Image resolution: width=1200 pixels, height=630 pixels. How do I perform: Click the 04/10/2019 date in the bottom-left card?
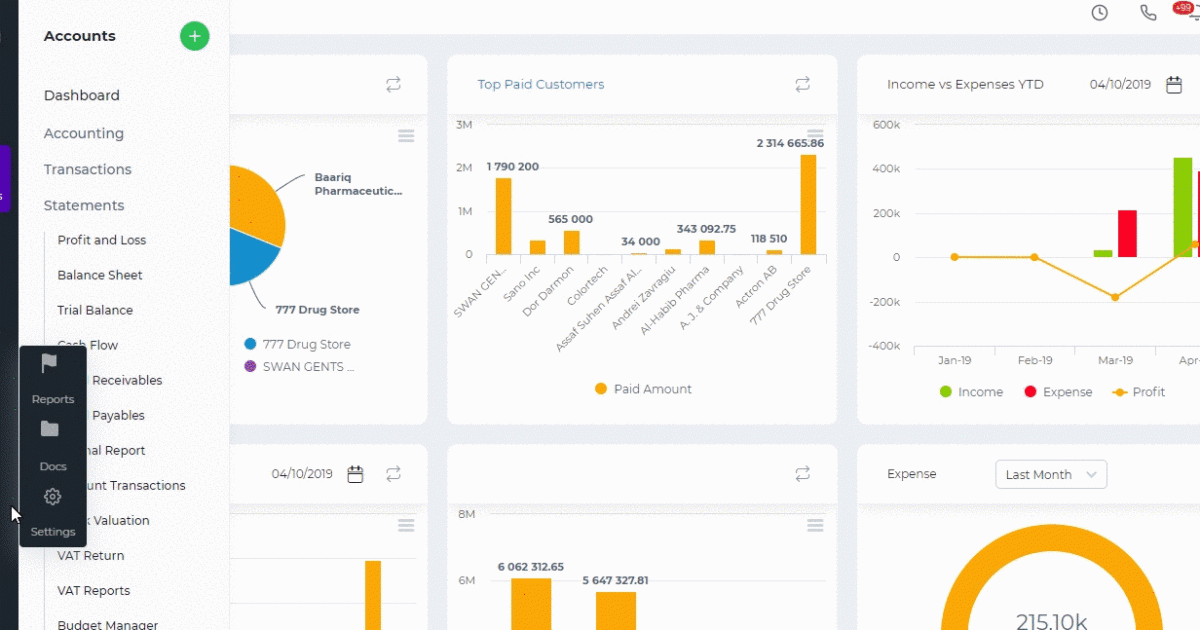click(302, 474)
